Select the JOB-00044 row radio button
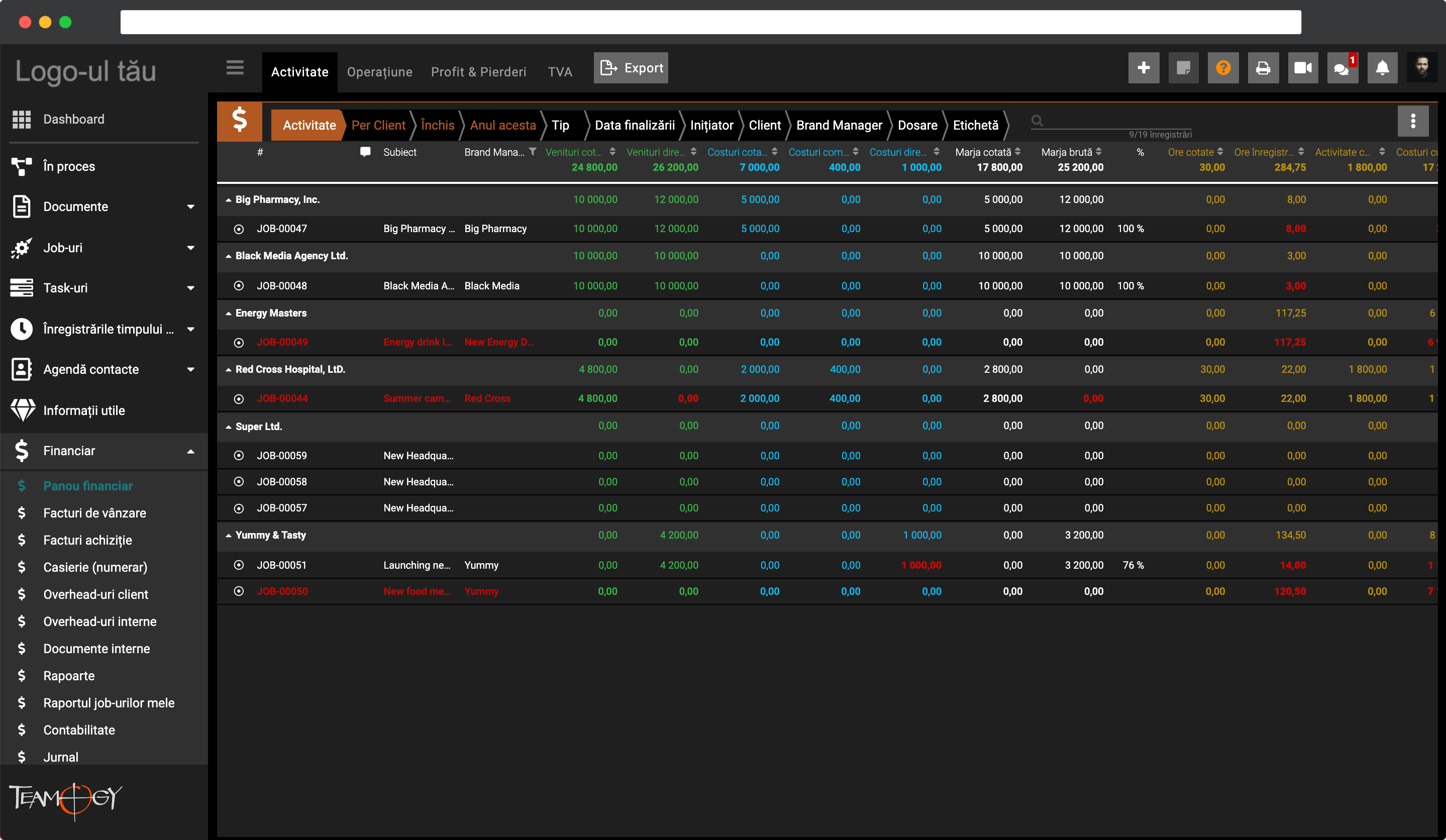 click(x=239, y=399)
